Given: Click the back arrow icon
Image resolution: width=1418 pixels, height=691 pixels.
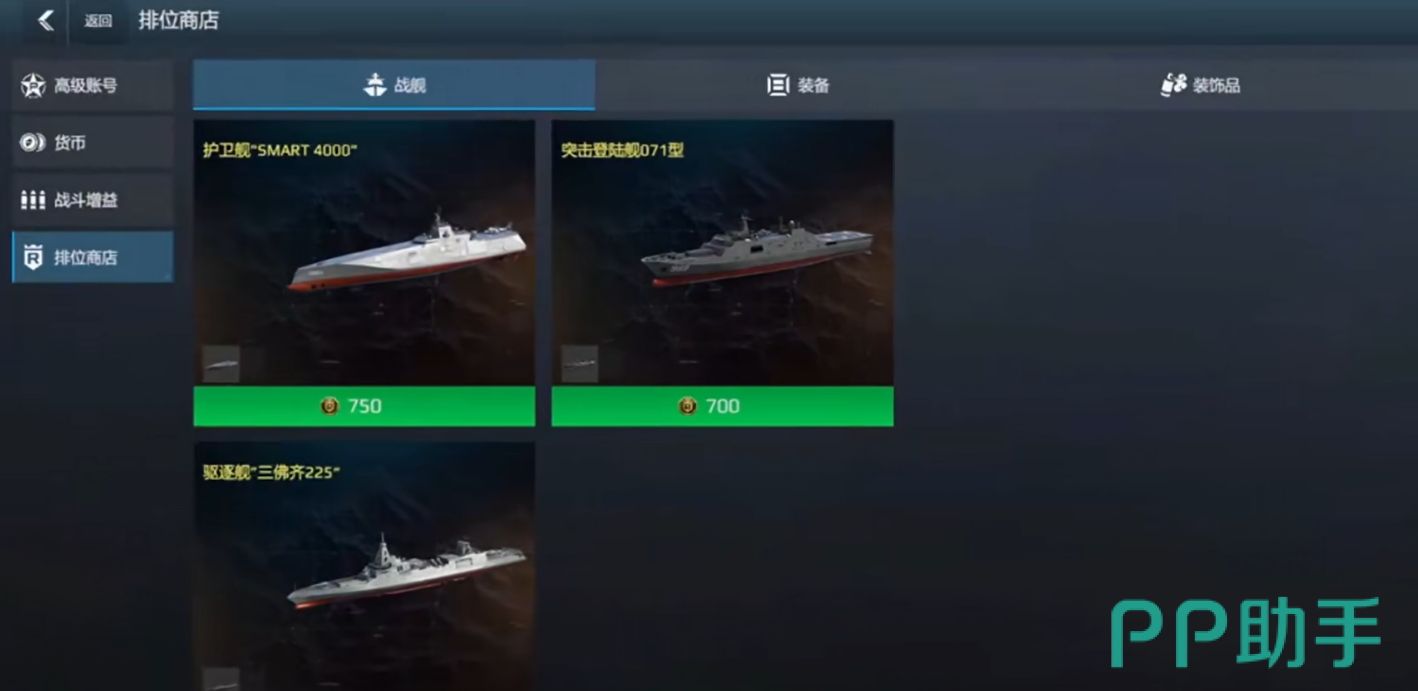Looking at the screenshot, I should pos(46,20).
